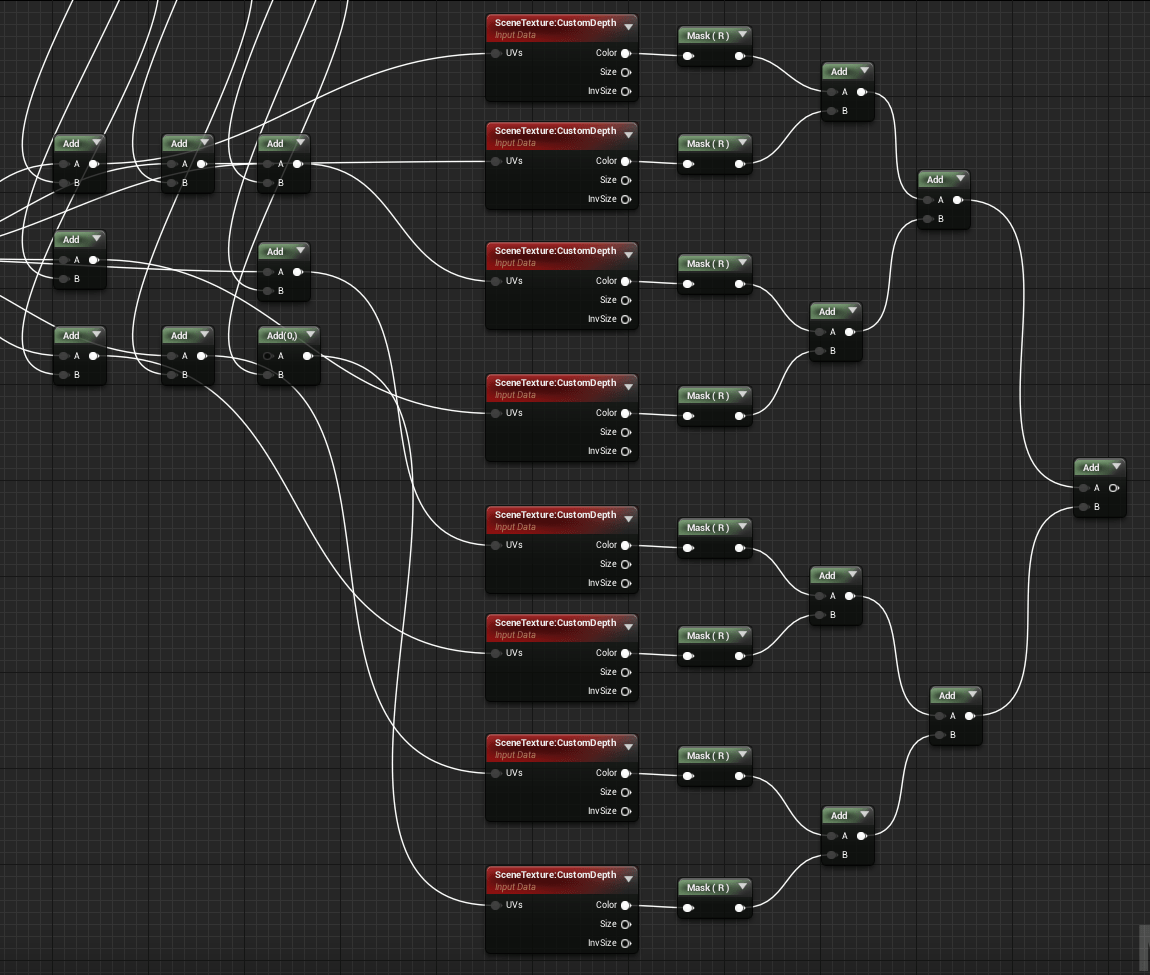Click the Size output pin on the third CustomDepth node
The width and height of the screenshot is (1150, 975).
click(626, 300)
